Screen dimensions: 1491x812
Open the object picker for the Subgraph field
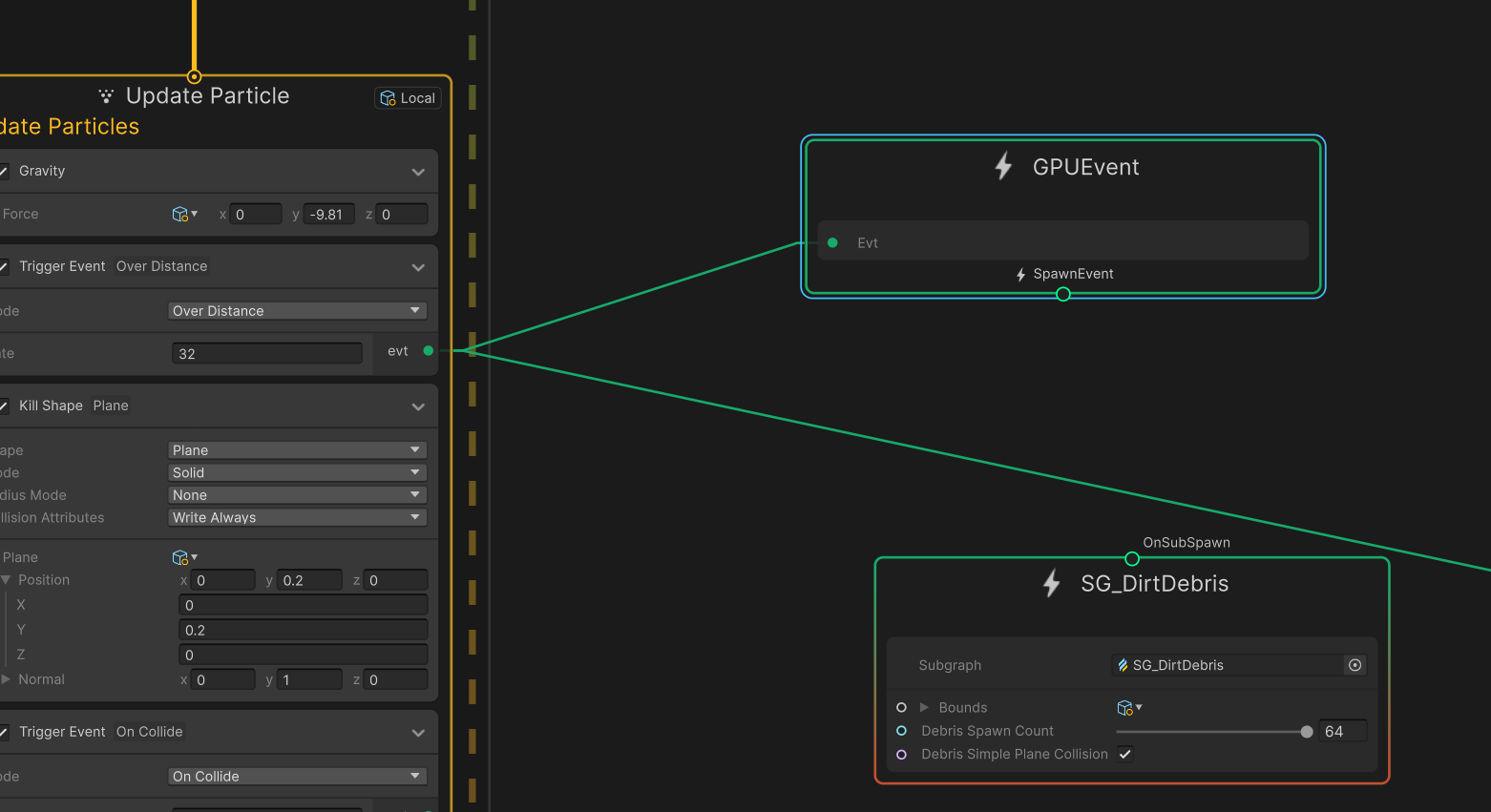point(1354,665)
